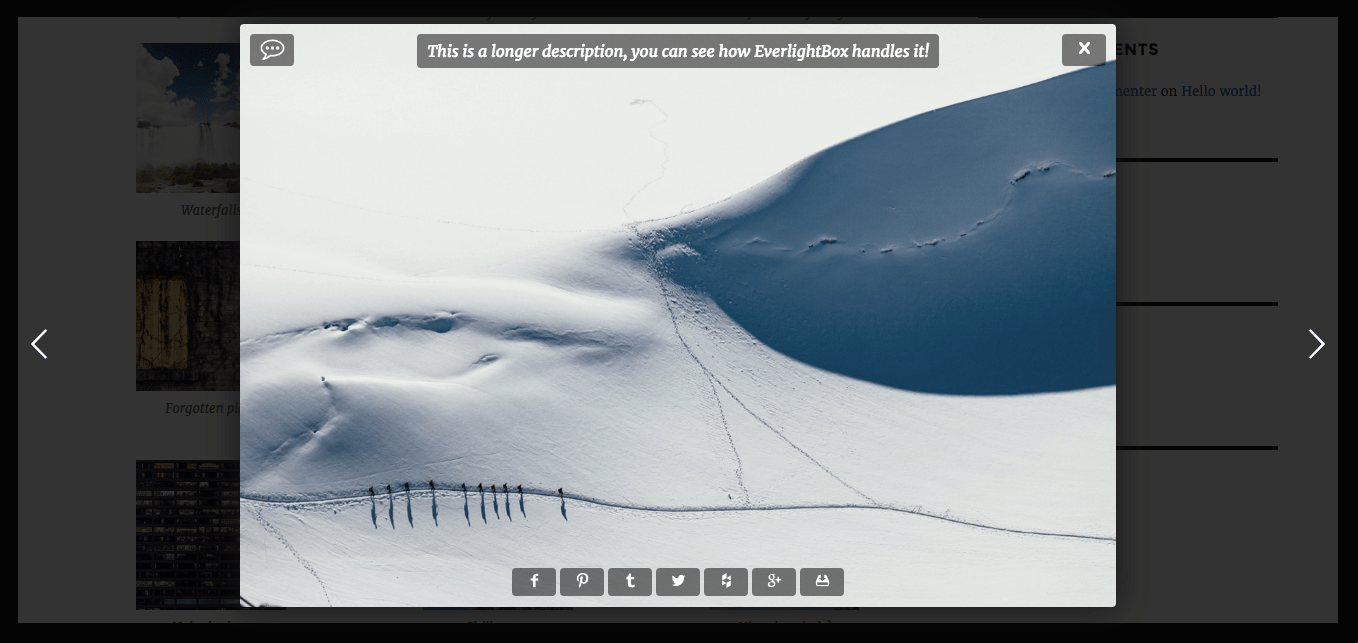The width and height of the screenshot is (1358, 643).
Task: Share the image on Tumblr
Action: coord(630,582)
